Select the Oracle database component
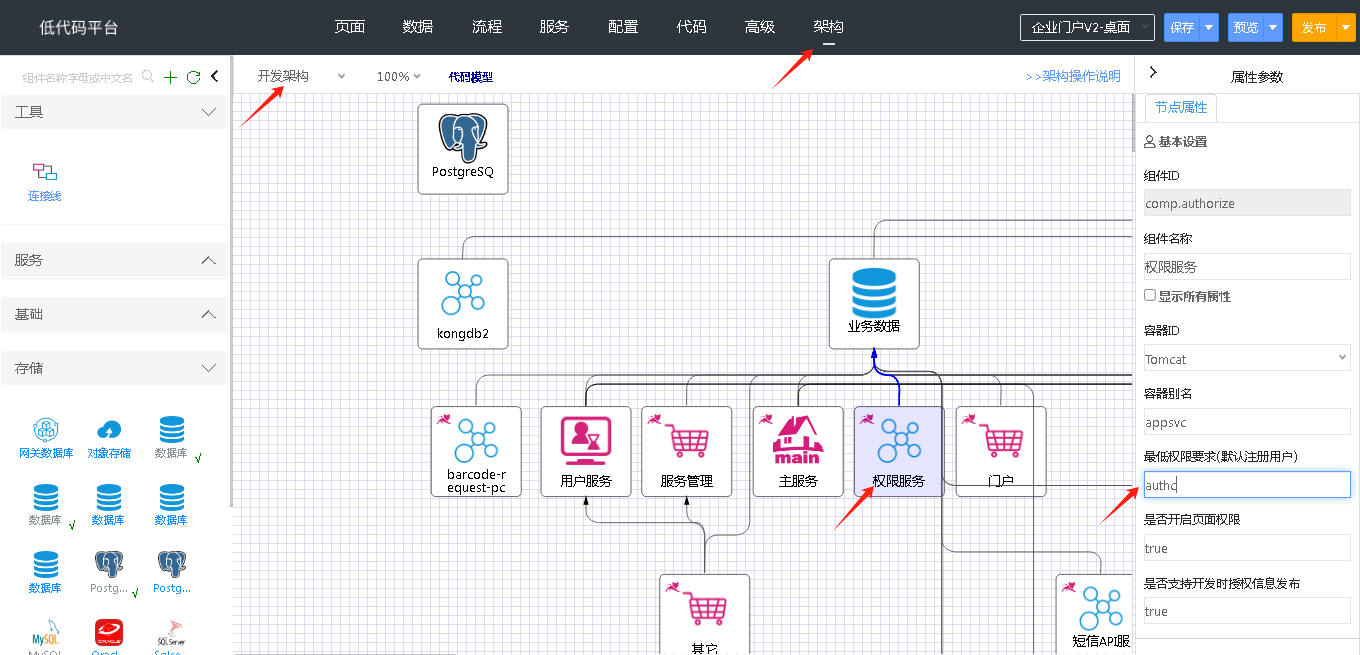 coord(108,638)
